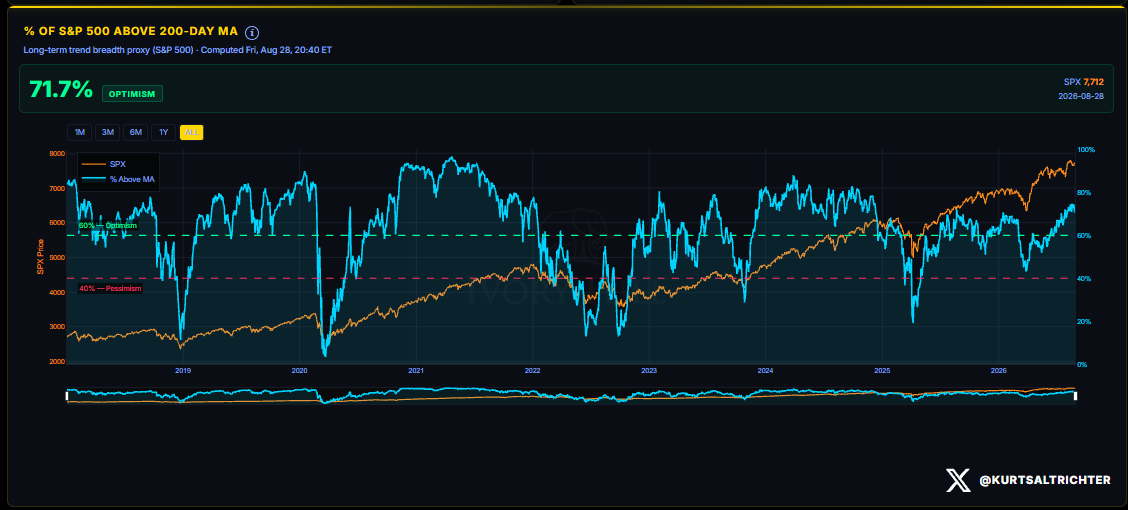Toggle % Above MA legend entry
Image resolution: width=1128 pixels, height=510 pixels.
[119, 178]
